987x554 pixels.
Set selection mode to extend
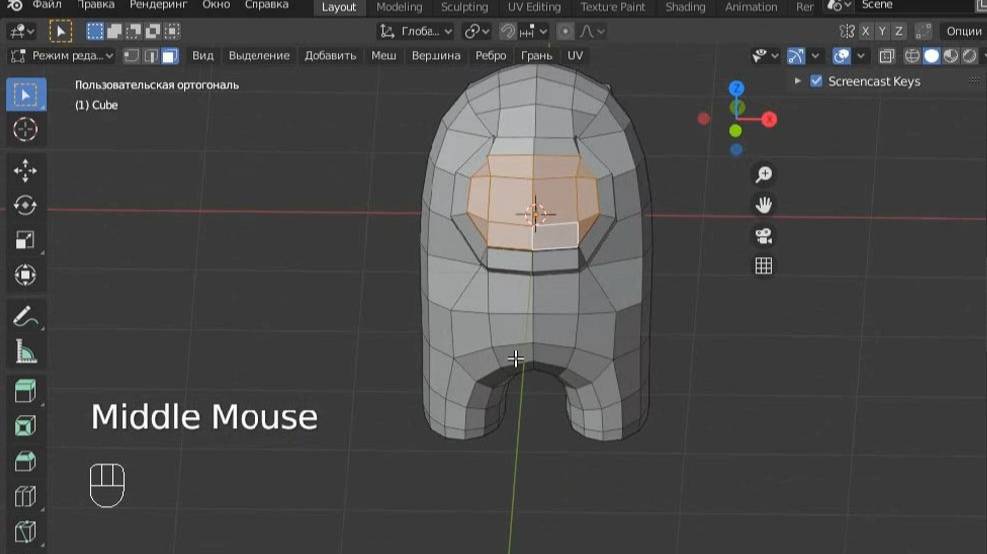tap(115, 31)
